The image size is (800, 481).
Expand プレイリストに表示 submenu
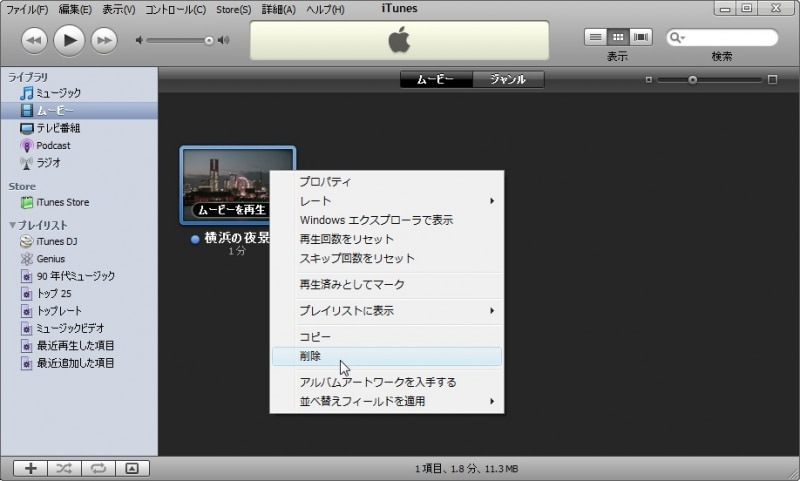point(387,311)
